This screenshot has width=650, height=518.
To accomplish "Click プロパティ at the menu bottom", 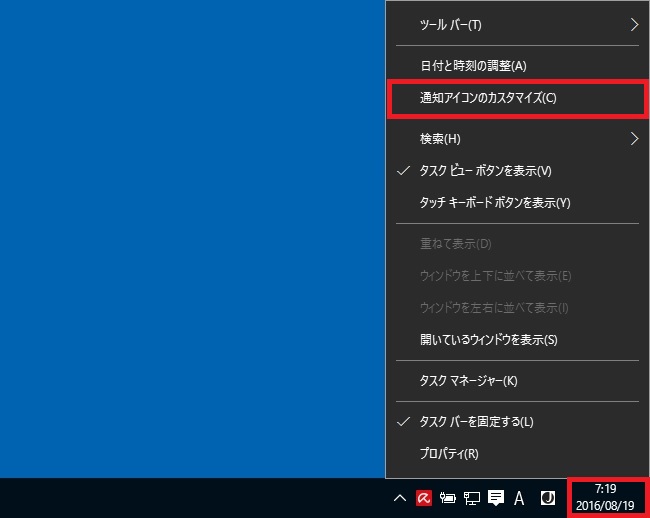I will point(449,454).
